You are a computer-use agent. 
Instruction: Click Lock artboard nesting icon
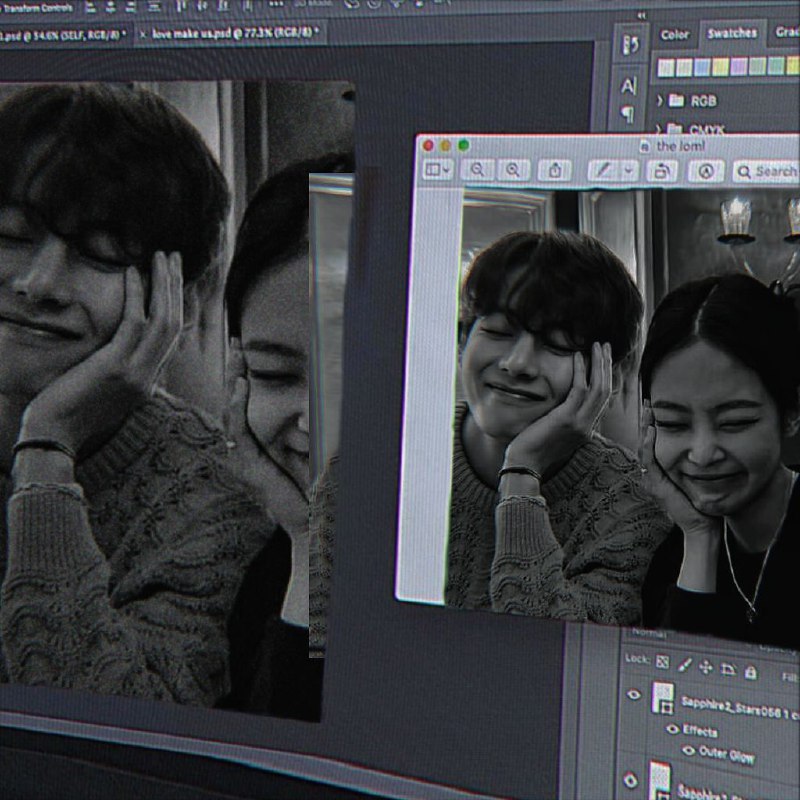click(x=728, y=669)
